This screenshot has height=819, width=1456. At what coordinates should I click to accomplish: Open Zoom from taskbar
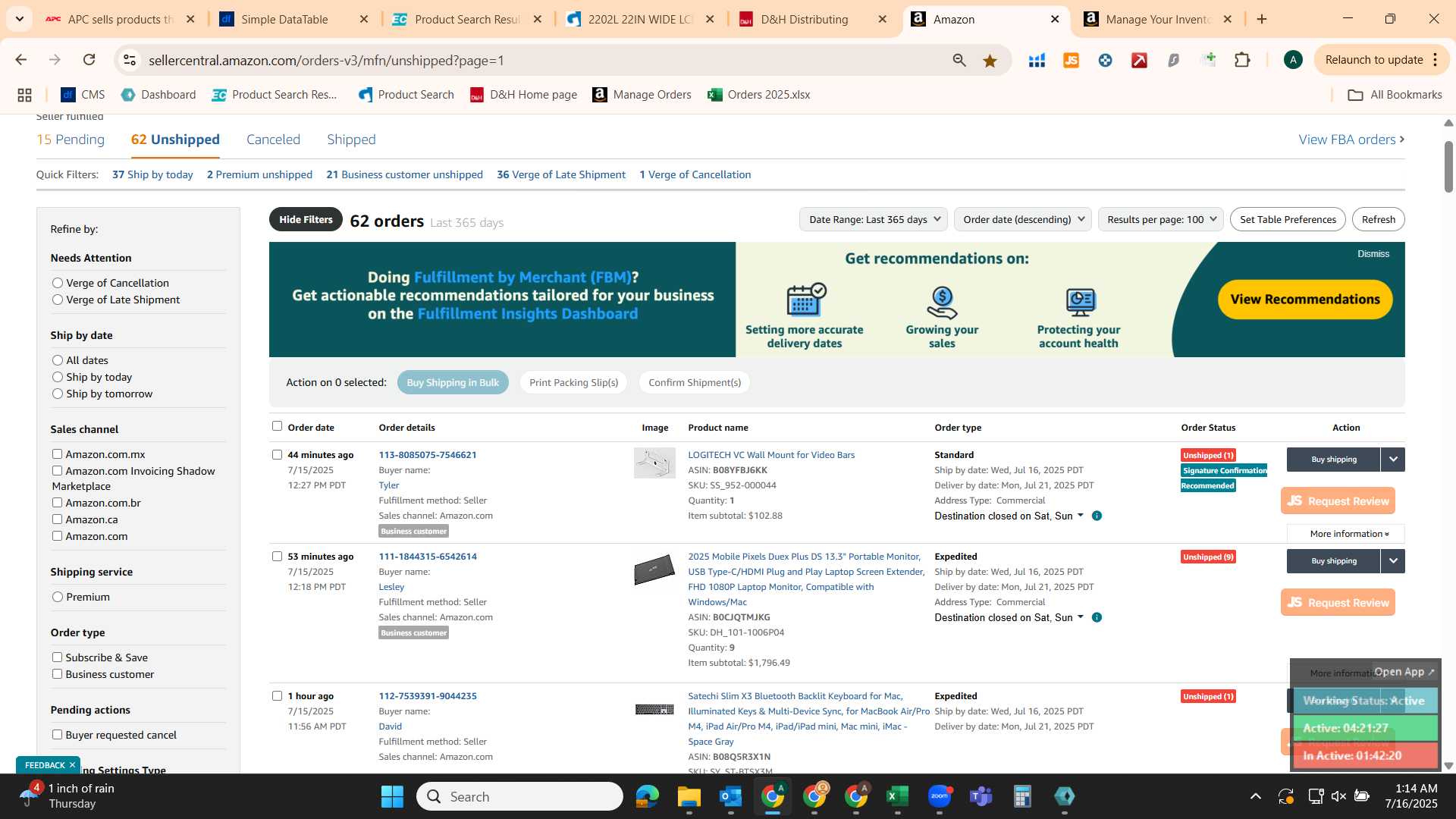click(x=940, y=796)
